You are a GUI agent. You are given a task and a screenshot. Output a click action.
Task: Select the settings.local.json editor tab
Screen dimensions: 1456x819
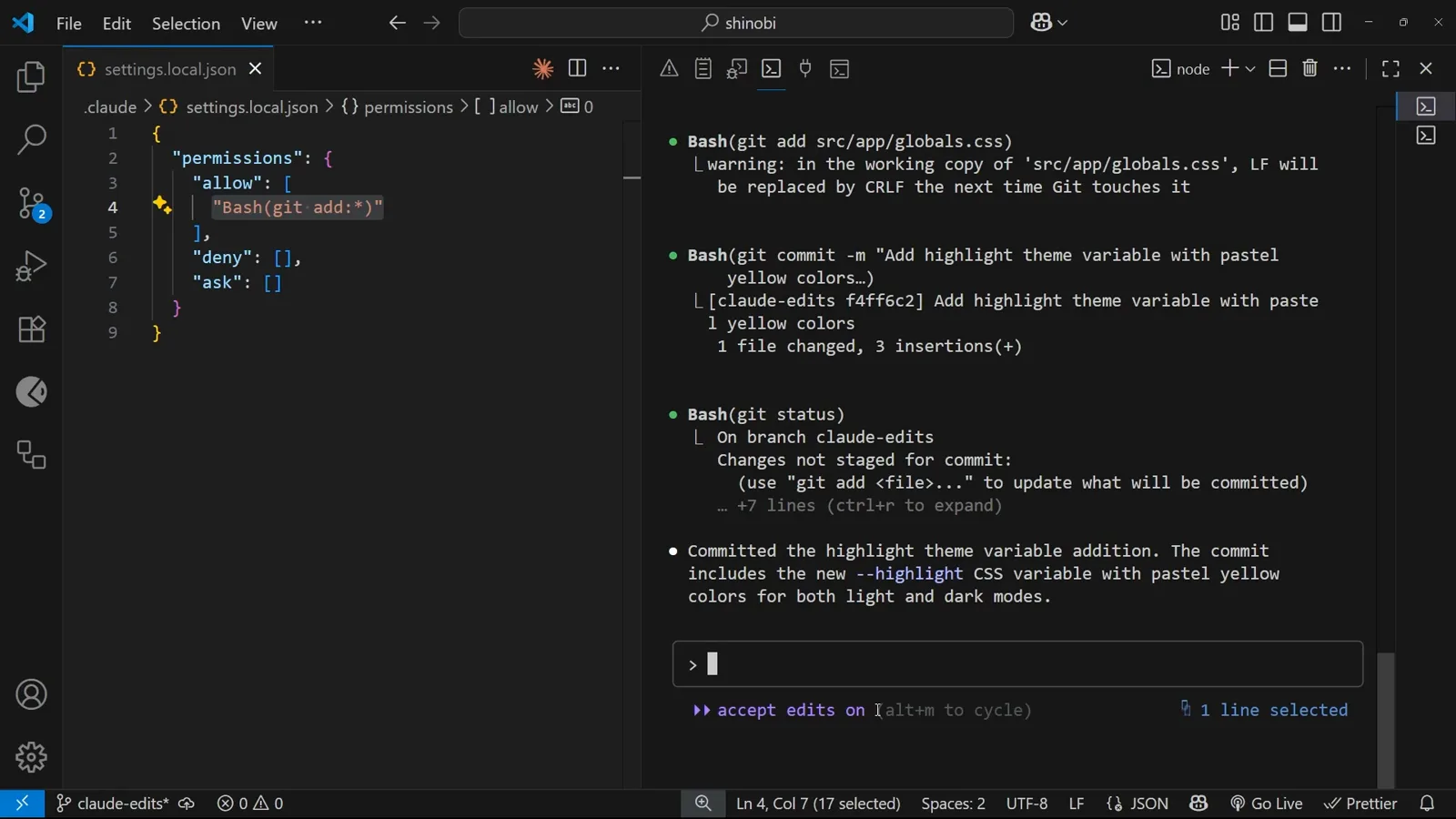click(x=169, y=69)
